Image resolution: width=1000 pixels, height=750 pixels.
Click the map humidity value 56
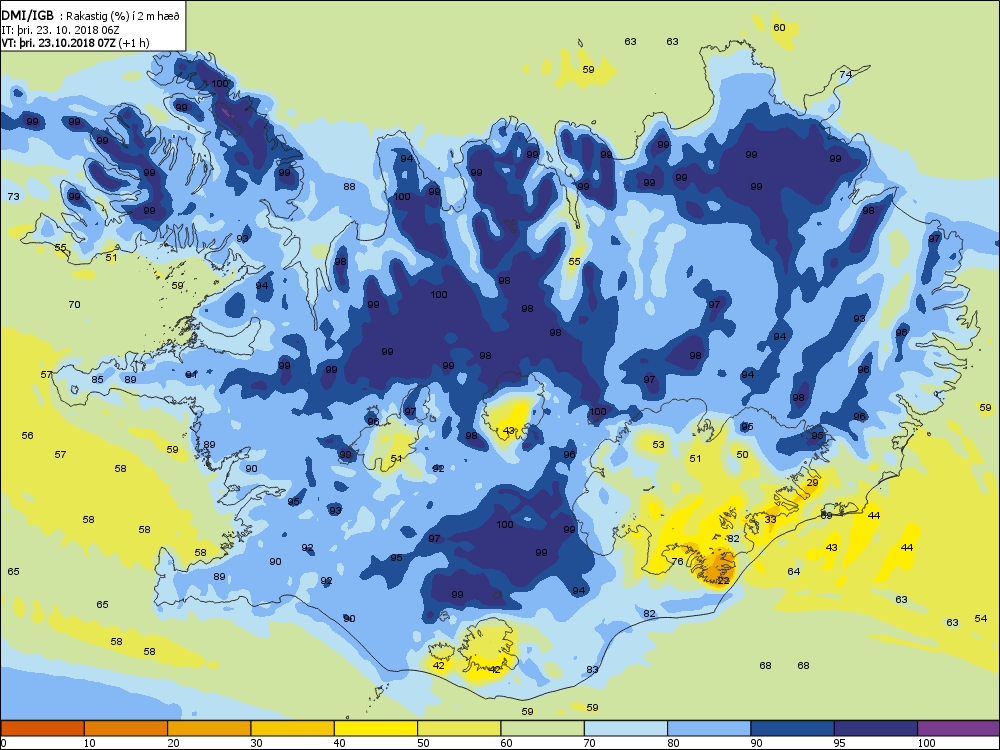point(27,436)
